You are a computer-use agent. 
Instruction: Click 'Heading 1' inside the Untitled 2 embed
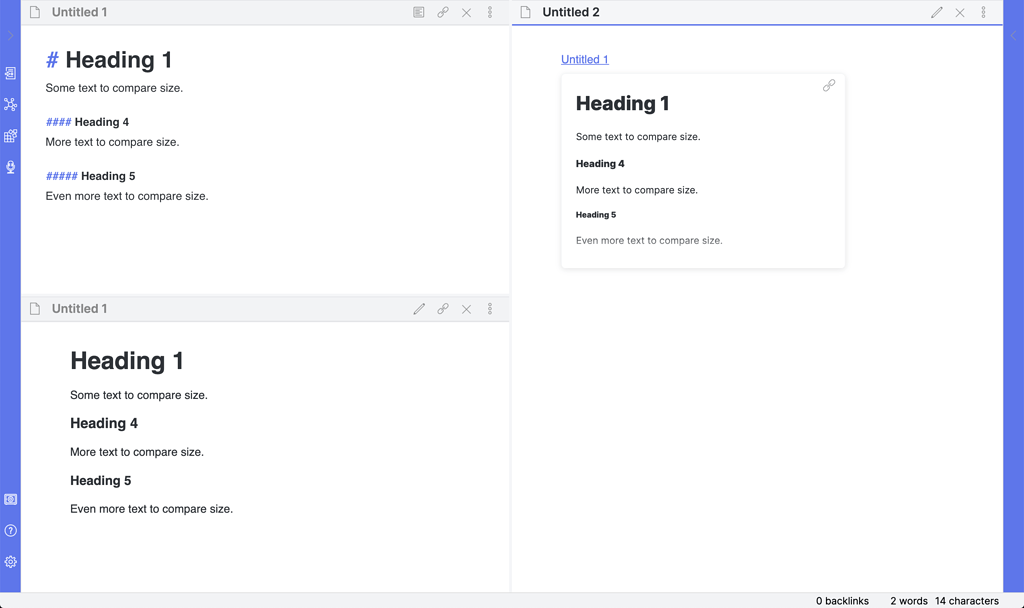(x=622, y=103)
